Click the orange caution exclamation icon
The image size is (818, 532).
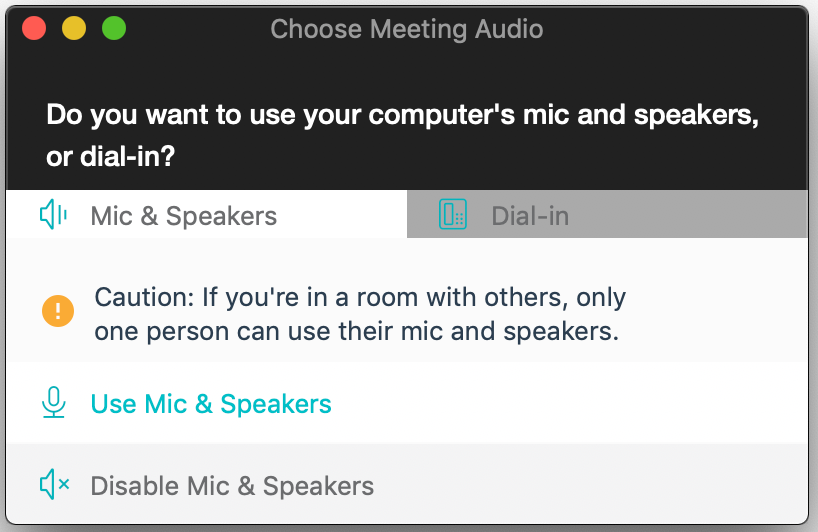click(58, 311)
